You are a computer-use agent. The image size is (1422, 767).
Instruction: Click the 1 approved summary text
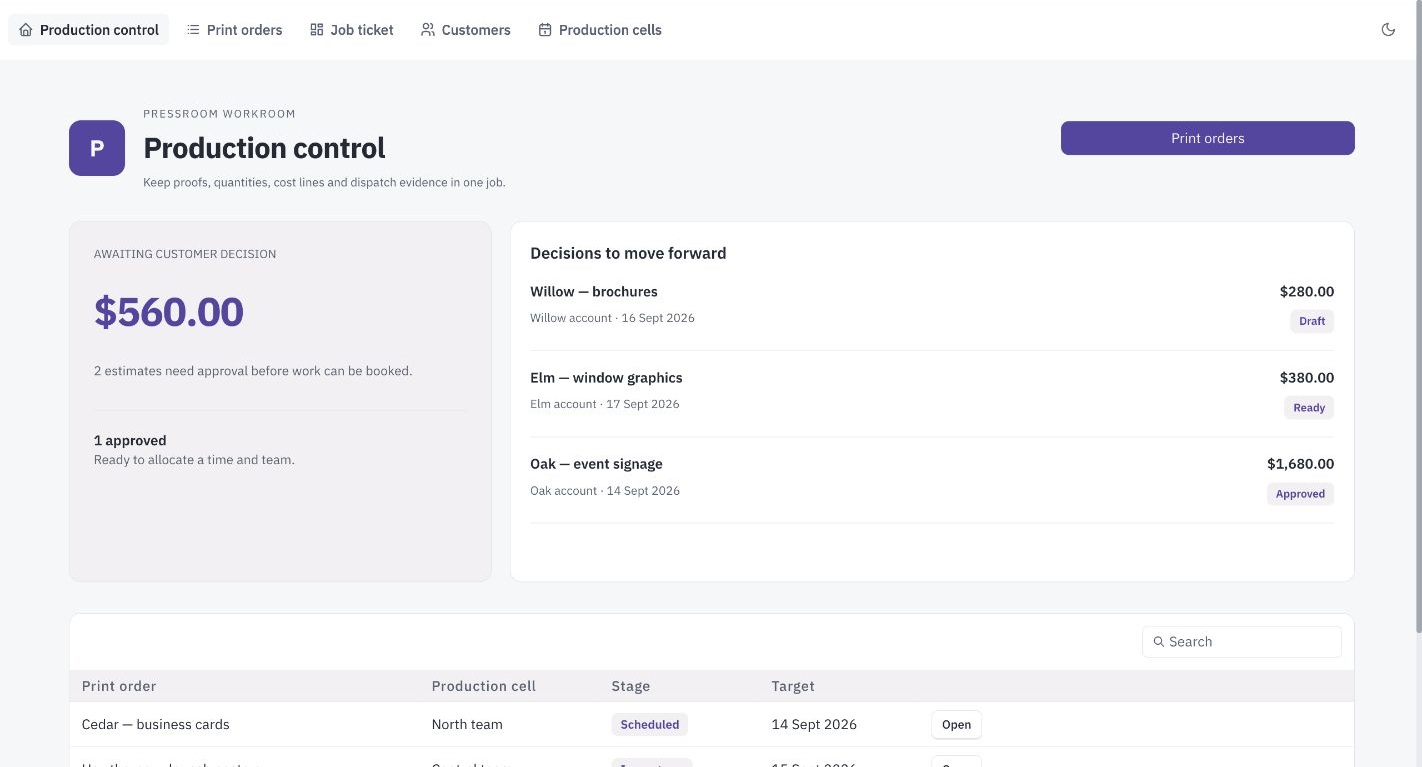click(x=130, y=440)
